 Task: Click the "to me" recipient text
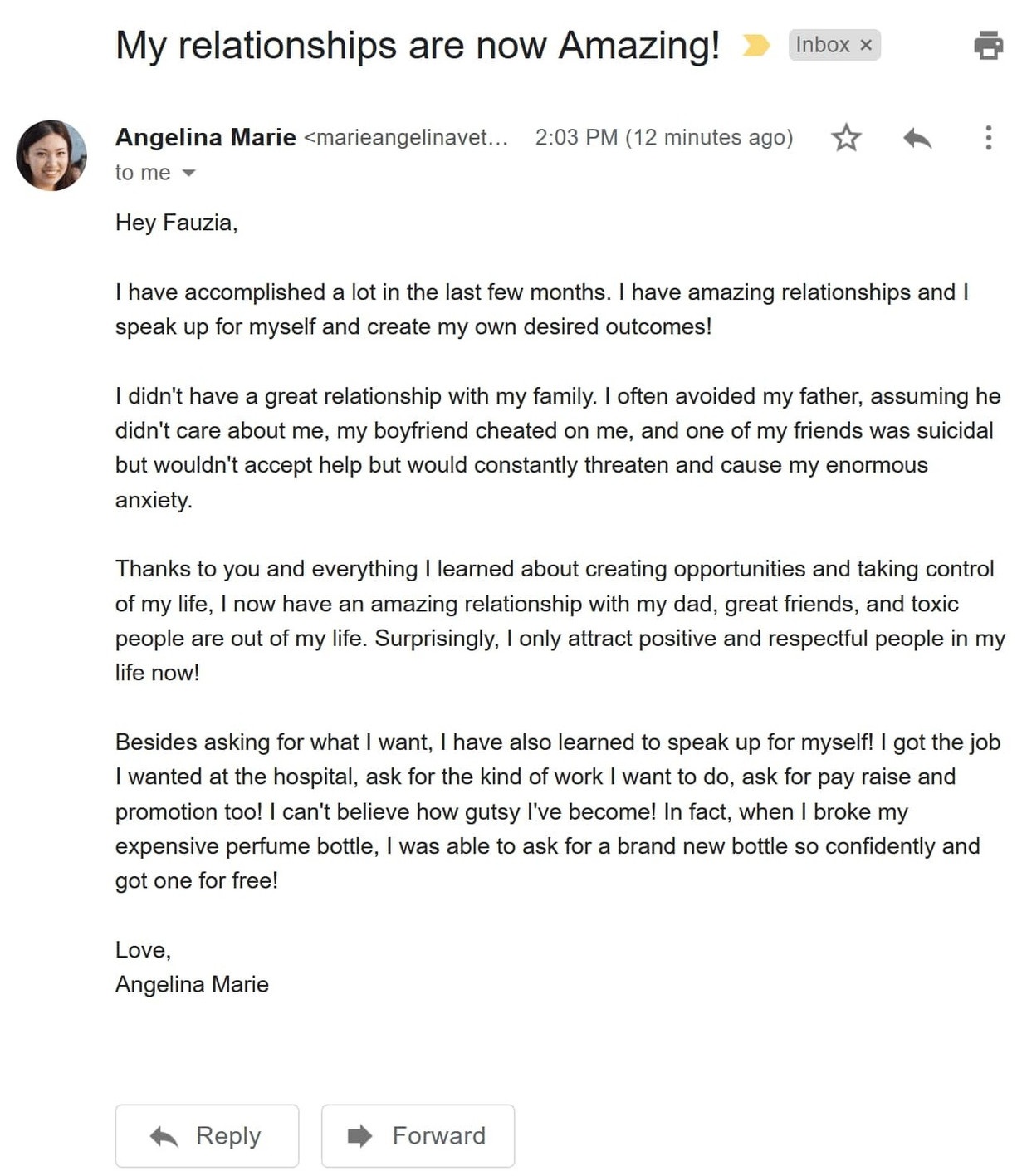pyautogui.click(x=143, y=173)
